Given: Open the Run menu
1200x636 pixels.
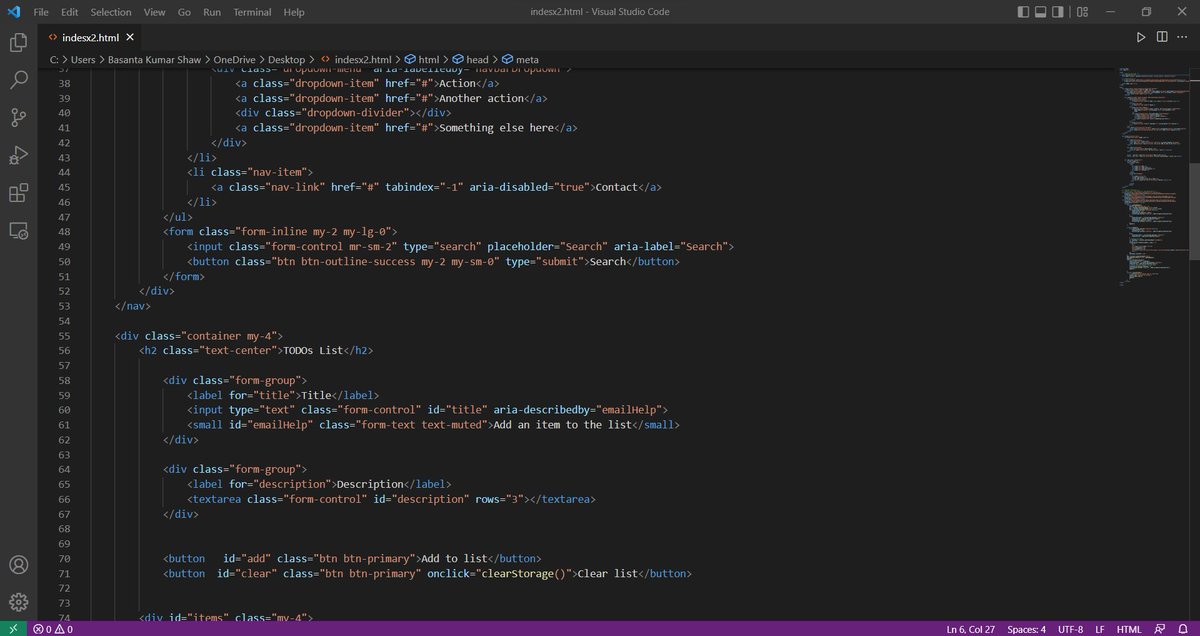Looking at the screenshot, I should click(x=212, y=12).
